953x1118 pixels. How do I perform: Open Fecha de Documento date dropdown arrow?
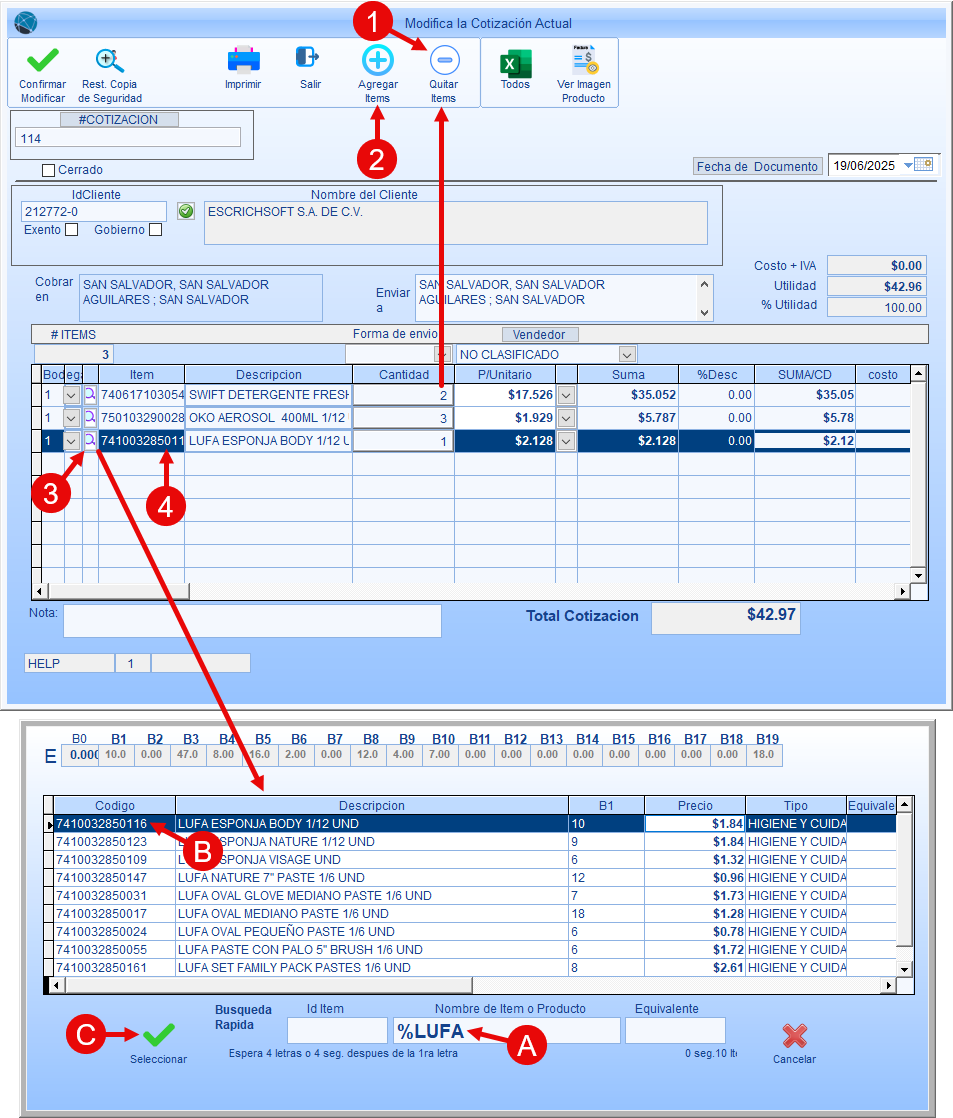tap(908, 165)
